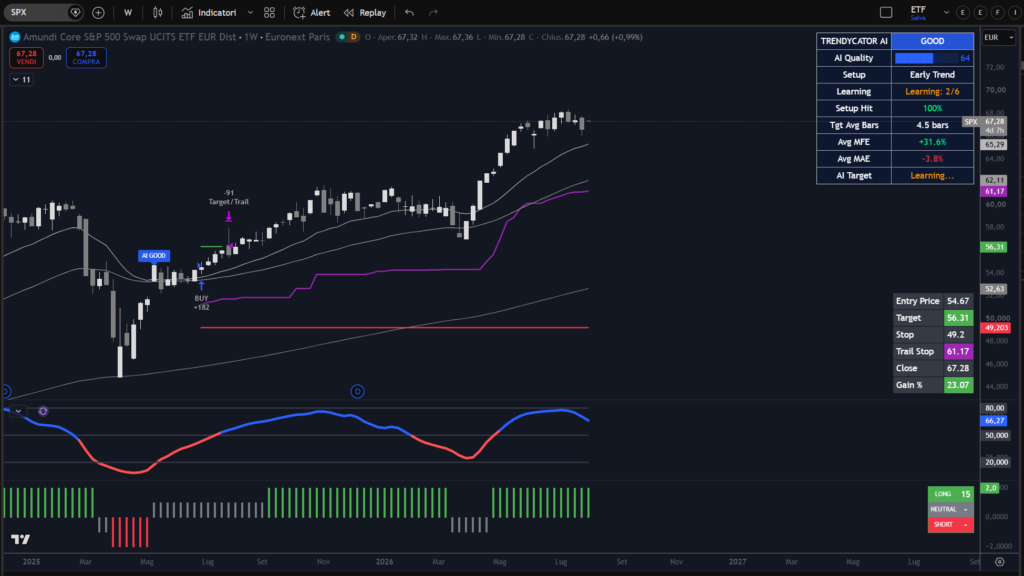
Task: Click the green 2,0 value tag in bottom pane
Action: coord(990,488)
